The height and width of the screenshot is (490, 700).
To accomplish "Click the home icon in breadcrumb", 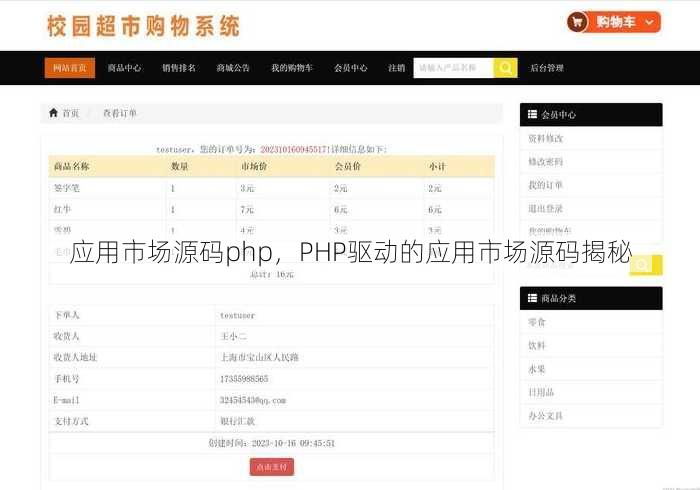I will pos(54,113).
